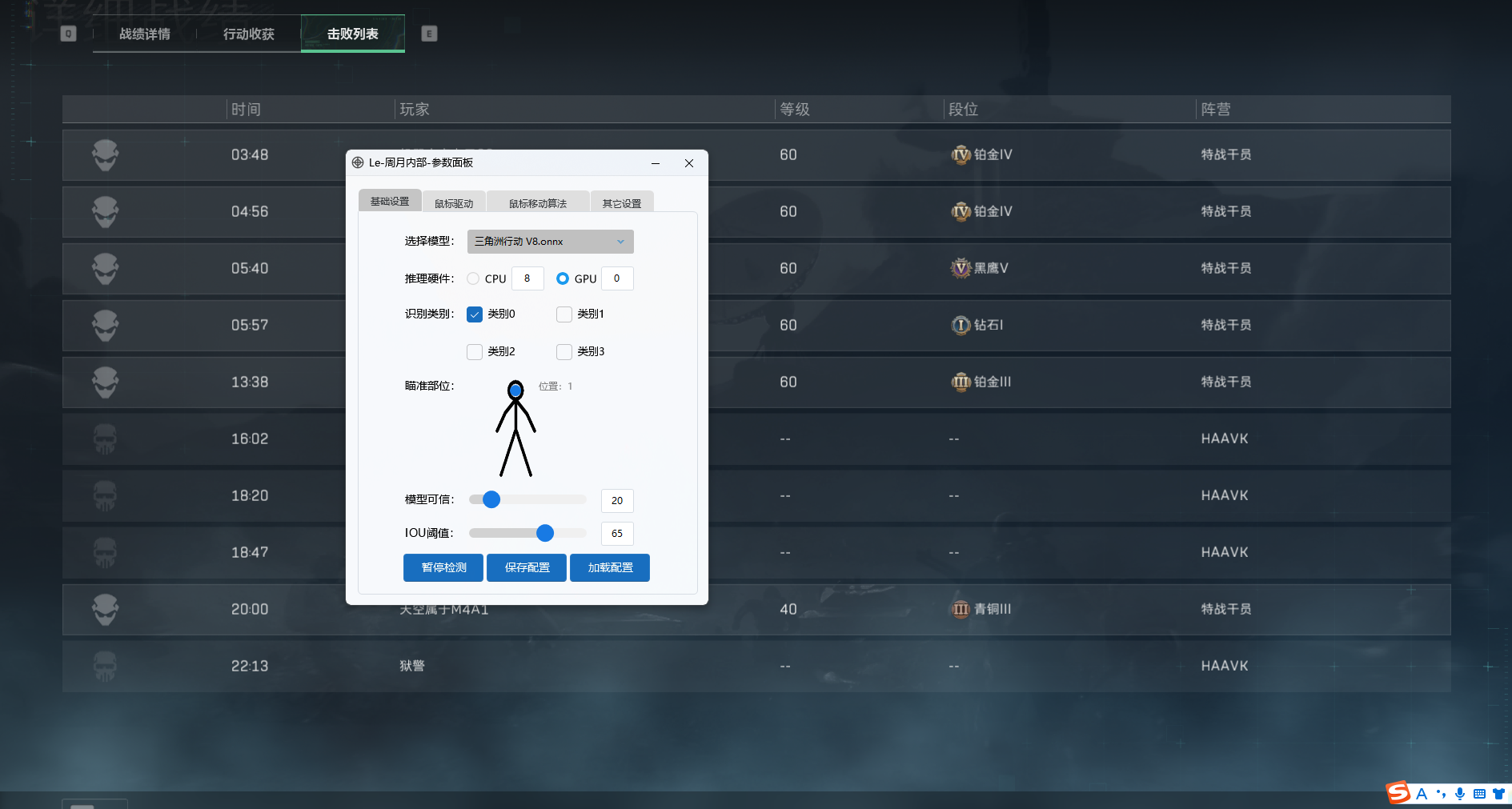Click the IOU阈值 slider handle
This screenshot has height=809, width=1512.
(x=545, y=533)
